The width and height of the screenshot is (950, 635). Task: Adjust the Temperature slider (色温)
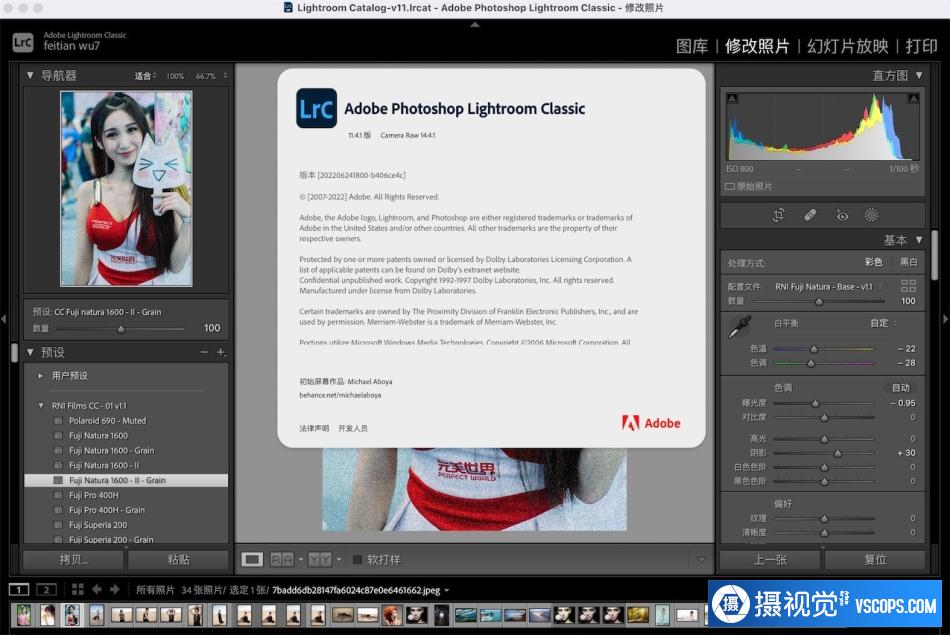[x=814, y=348]
